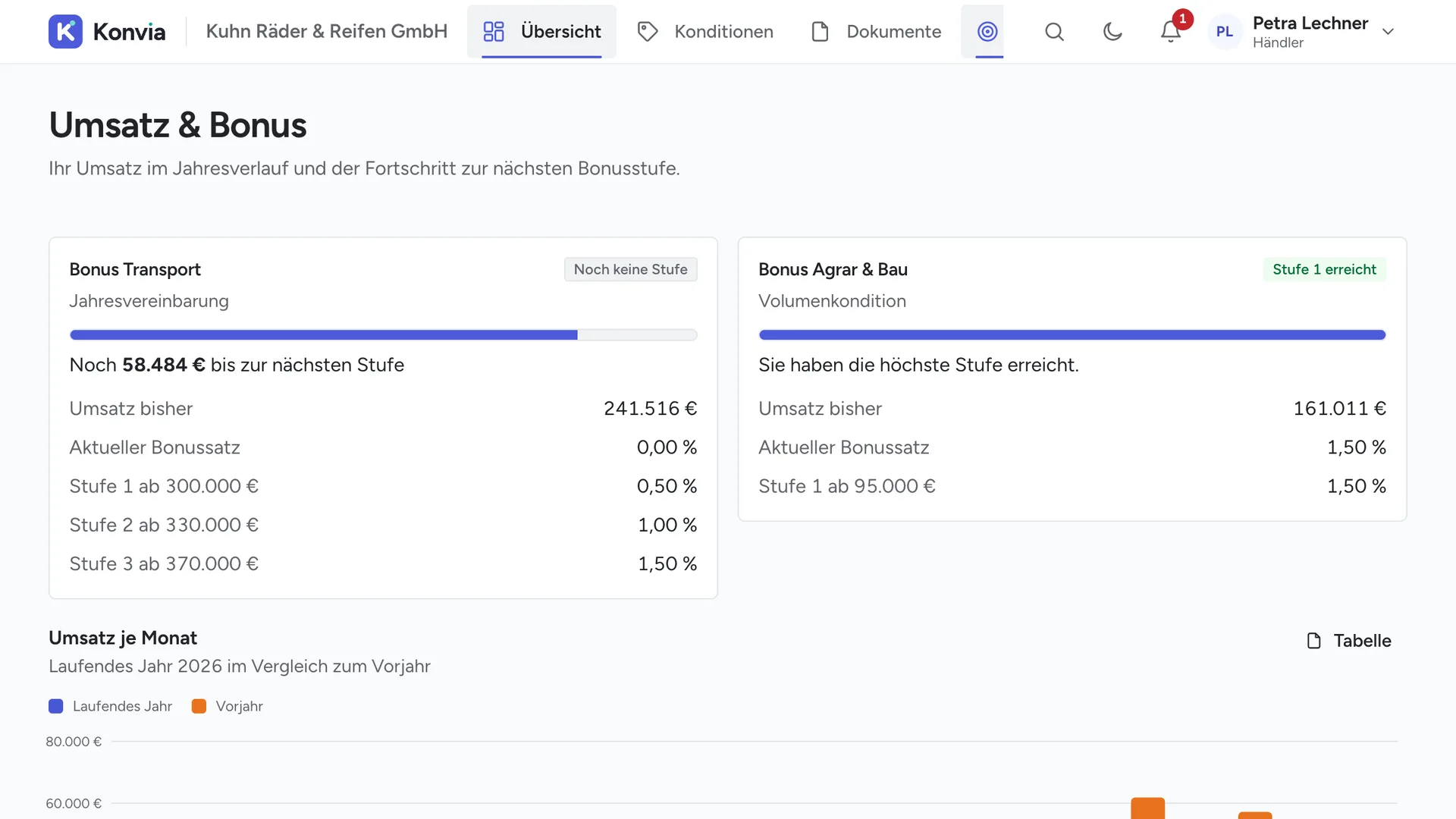This screenshot has width=1456, height=819.
Task: Expand the Petra Lechner user menu
Action: (1302, 31)
